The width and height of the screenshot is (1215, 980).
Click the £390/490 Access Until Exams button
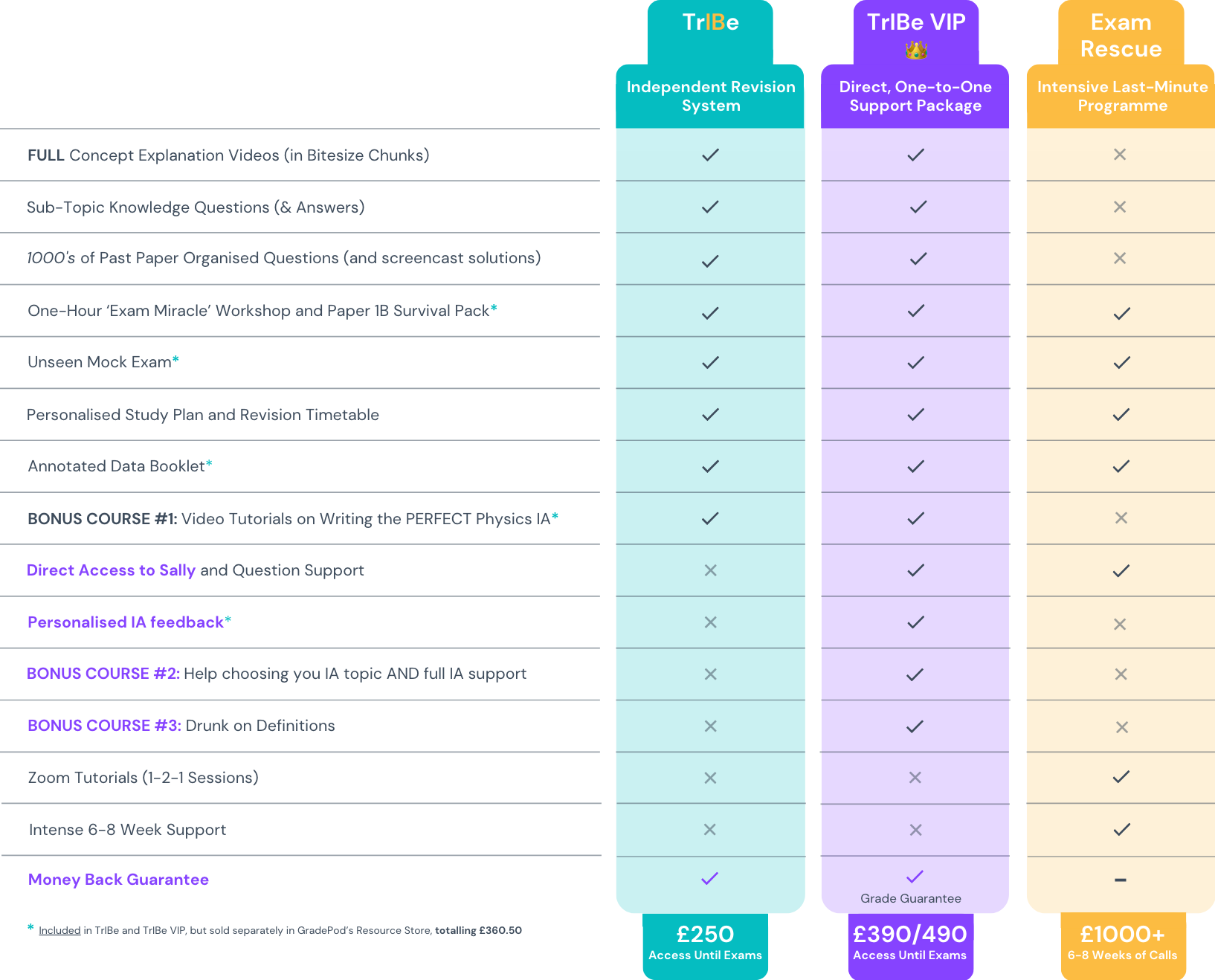coord(910,943)
